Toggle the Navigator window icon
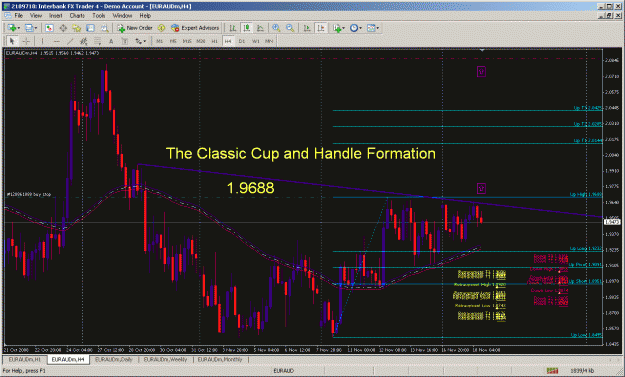This screenshot has width=625, height=377. click(77, 28)
